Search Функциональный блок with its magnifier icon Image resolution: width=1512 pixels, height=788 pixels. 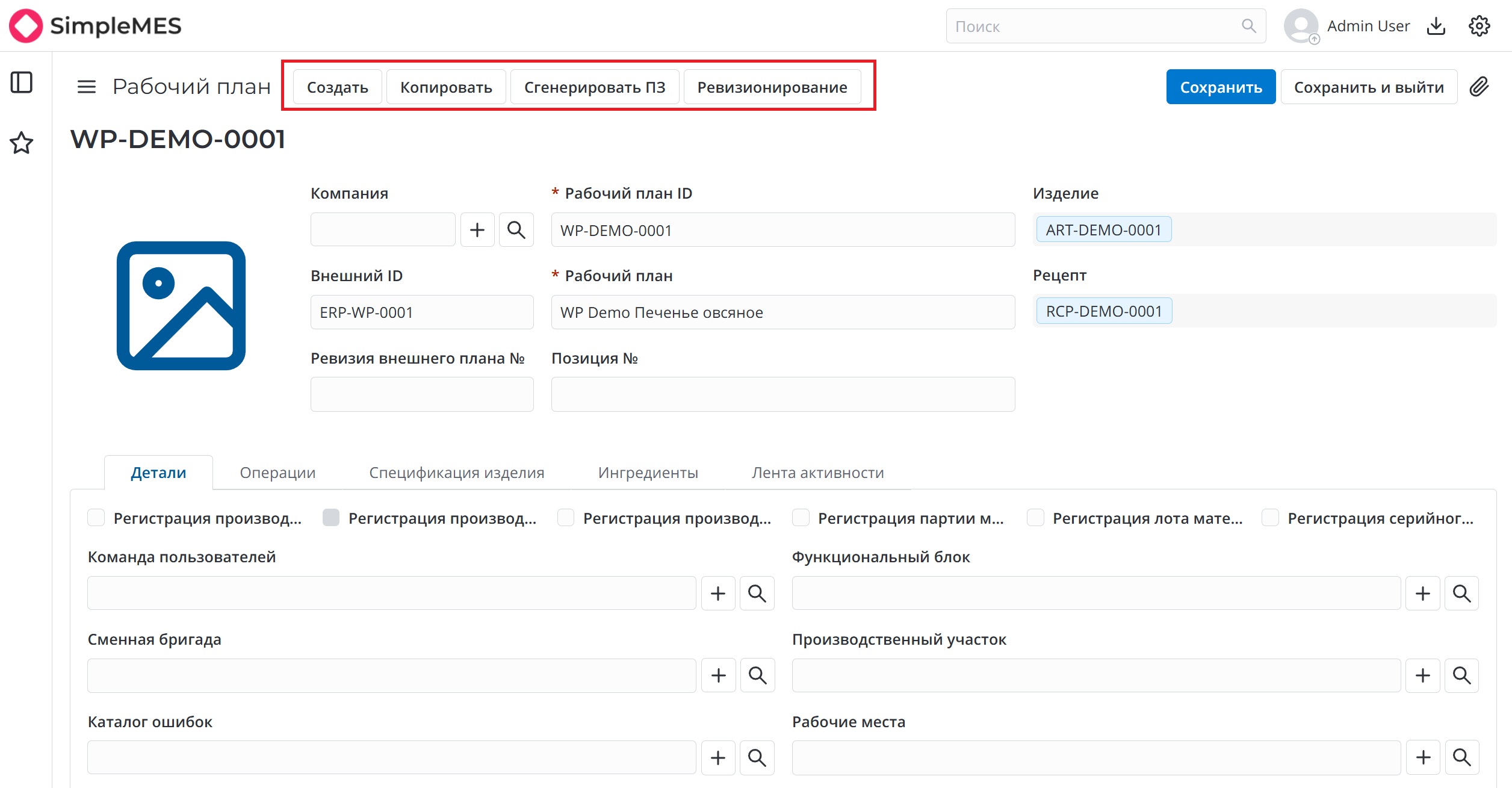coord(1462,594)
